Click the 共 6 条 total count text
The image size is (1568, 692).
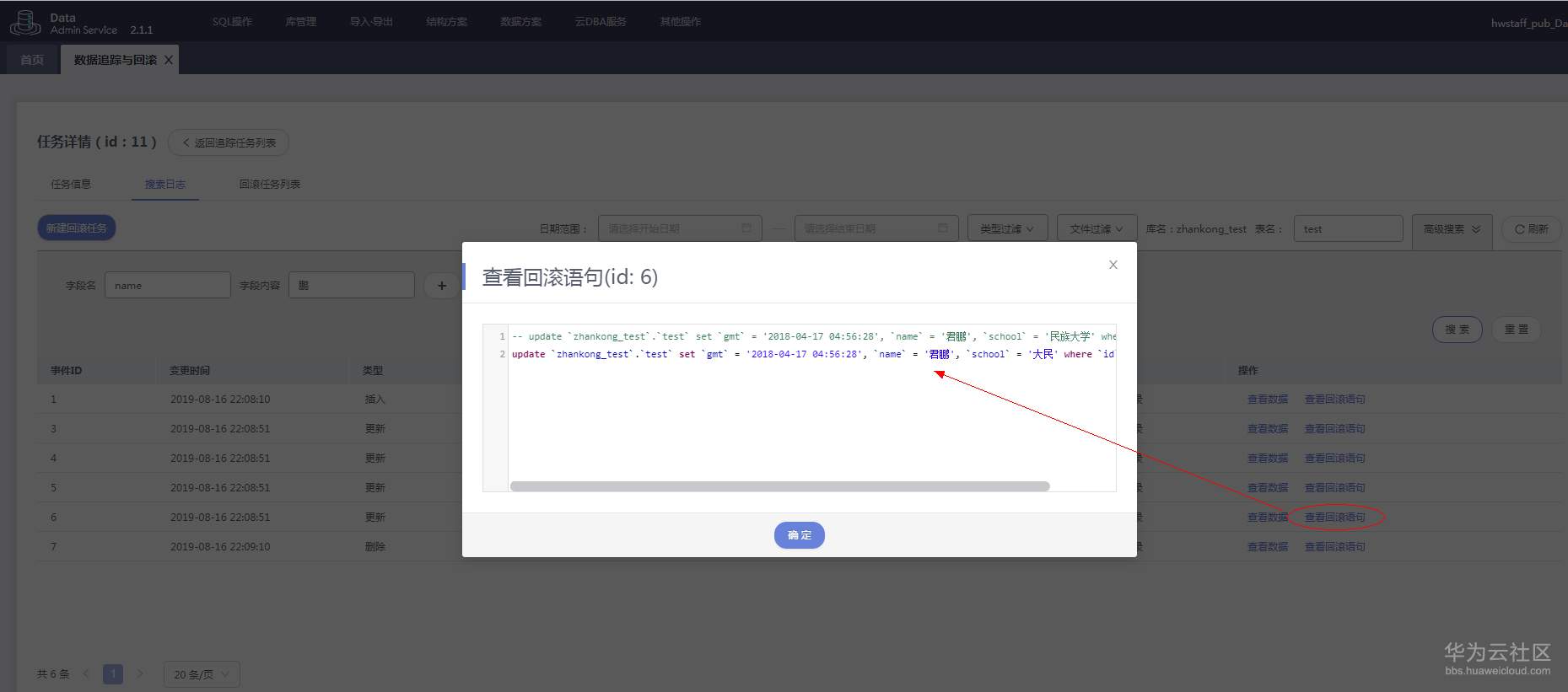(53, 674)
